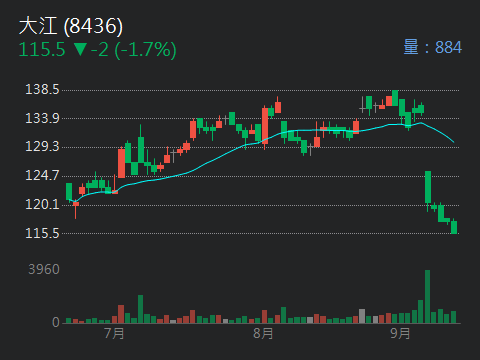This screenshot has width=480, height=360.
Task: Click the 8月 date axis label
Action: 263,333
